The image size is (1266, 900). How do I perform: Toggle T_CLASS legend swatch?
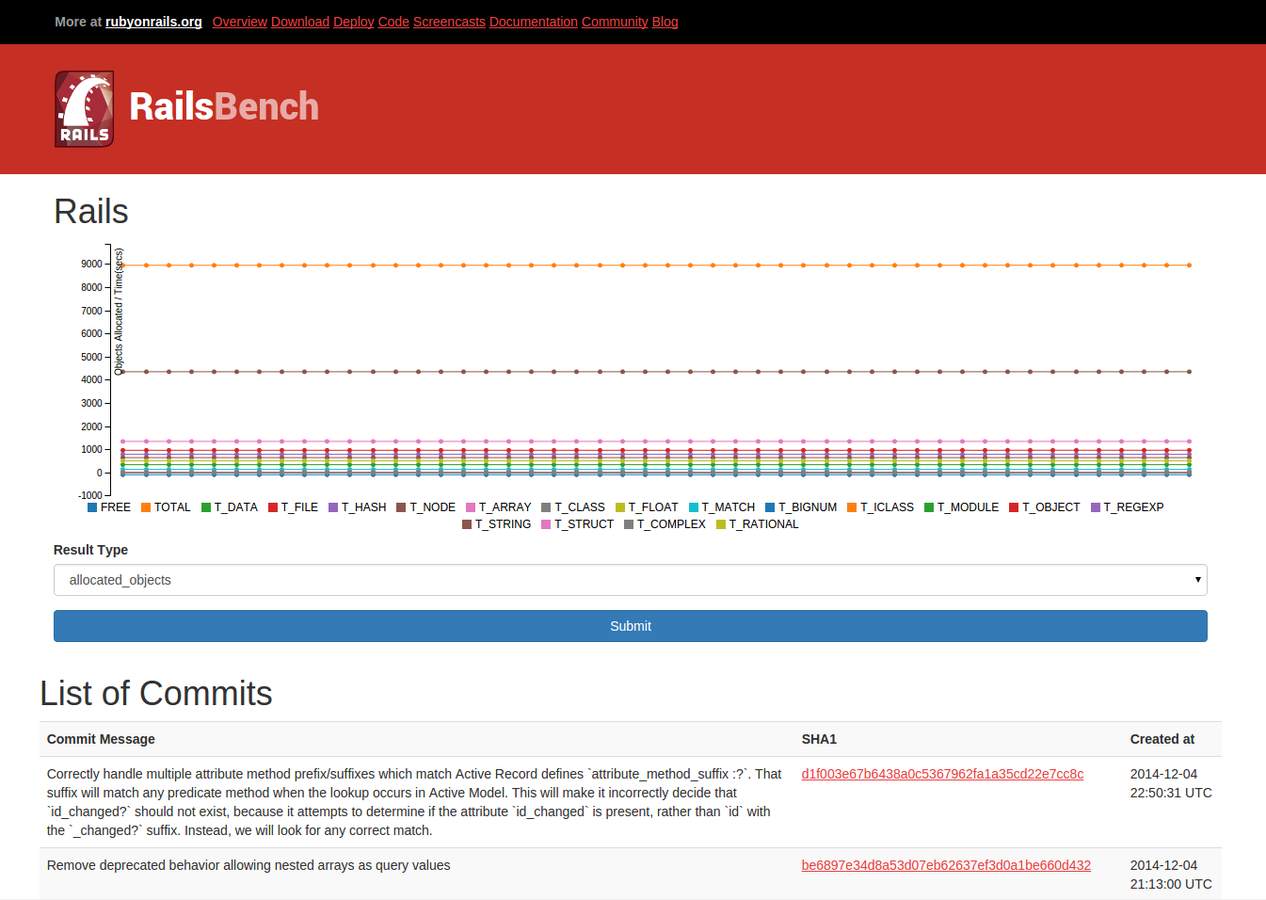(x=546, y=508)
